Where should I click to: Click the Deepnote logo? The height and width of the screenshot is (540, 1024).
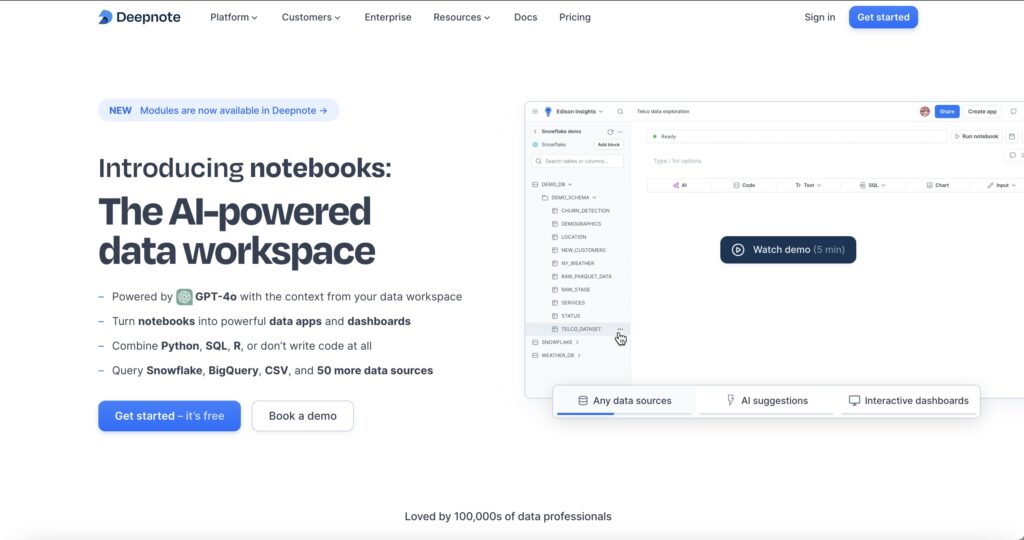(x=139, y=18)
